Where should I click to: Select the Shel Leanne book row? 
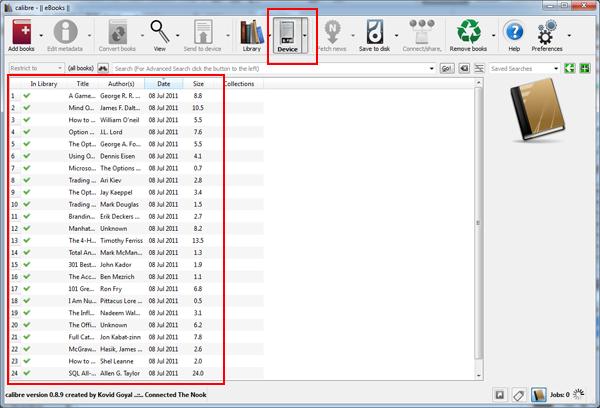coord(137,361)
